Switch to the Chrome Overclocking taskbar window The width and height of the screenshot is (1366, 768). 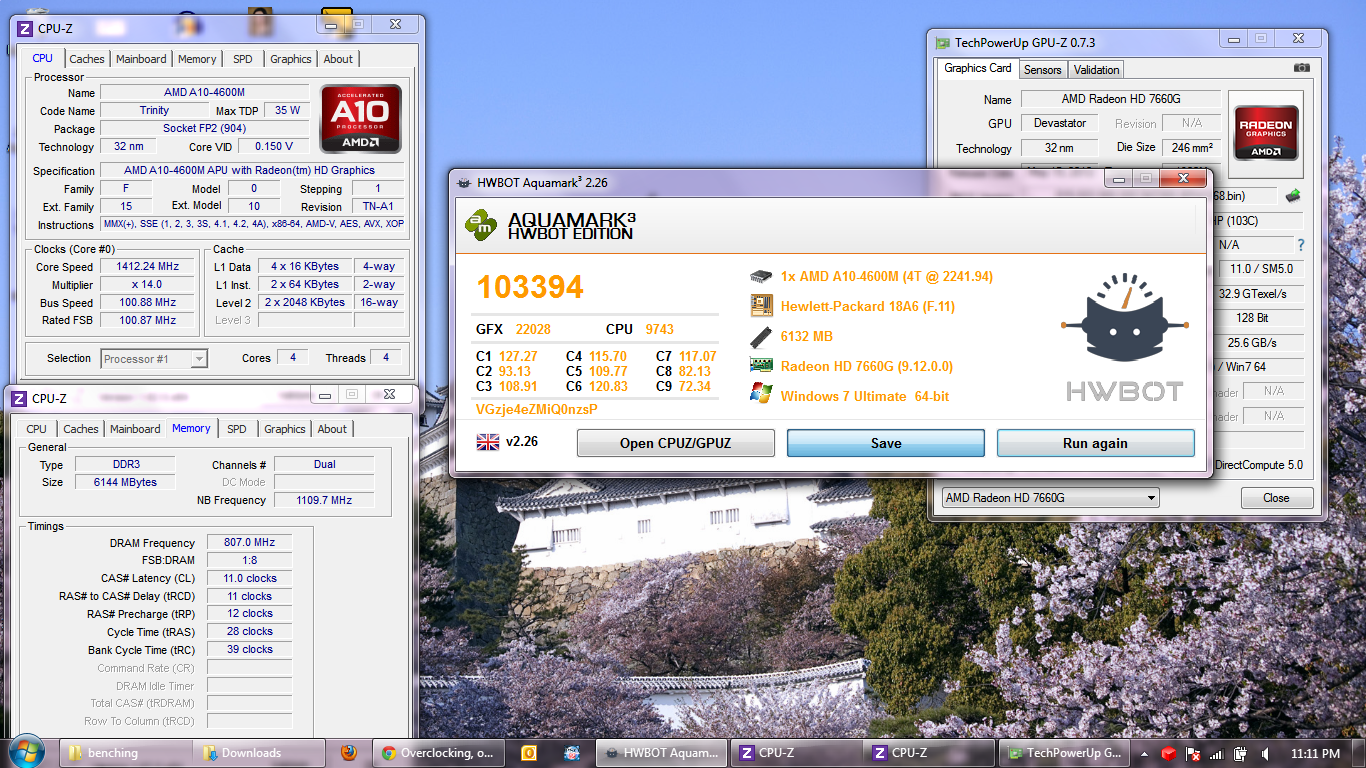[437, 753]
